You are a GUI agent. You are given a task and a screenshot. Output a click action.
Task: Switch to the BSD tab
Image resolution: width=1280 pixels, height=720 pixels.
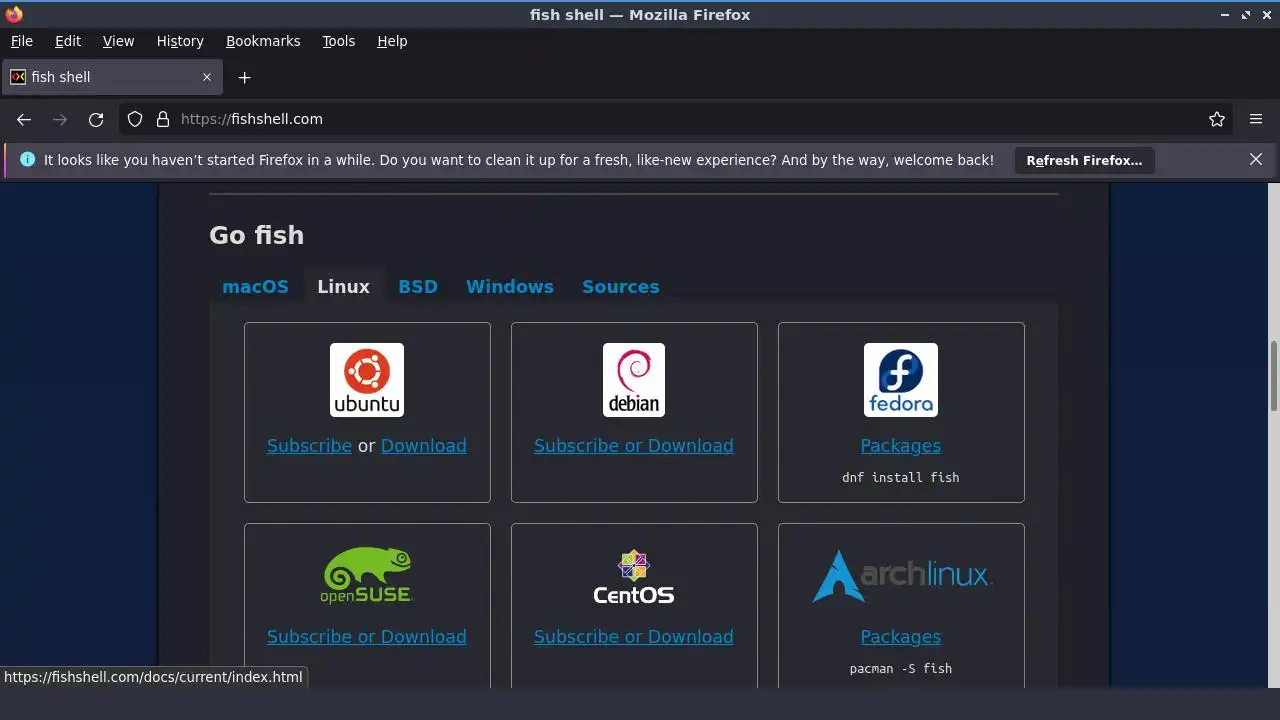(418, 286)
